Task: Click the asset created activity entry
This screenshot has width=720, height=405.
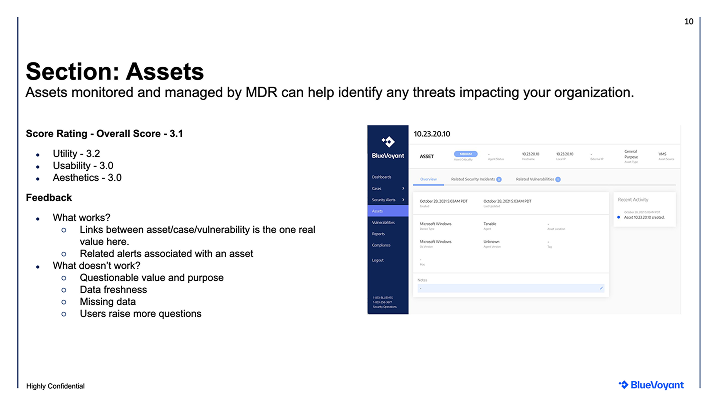Action: 644,217
